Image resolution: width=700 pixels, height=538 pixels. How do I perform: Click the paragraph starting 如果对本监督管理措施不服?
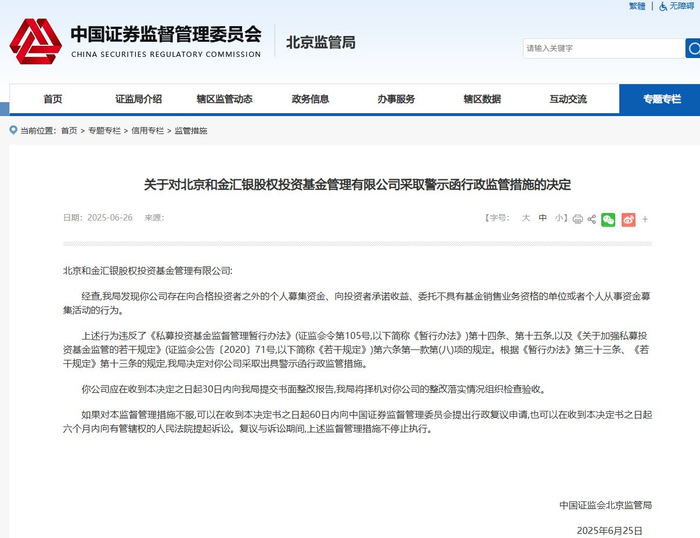357,422
